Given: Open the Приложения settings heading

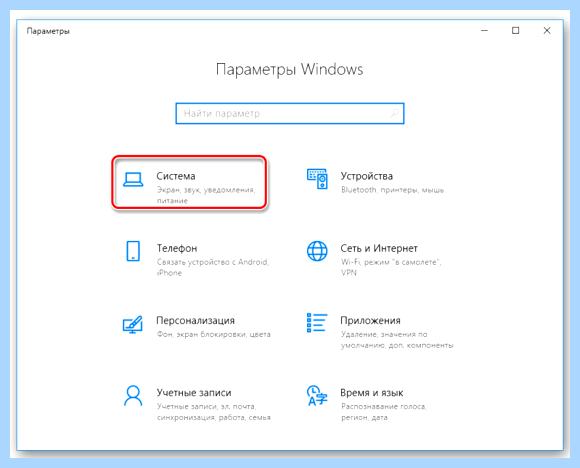Looking at the screenshot, I should pos(370,320).
